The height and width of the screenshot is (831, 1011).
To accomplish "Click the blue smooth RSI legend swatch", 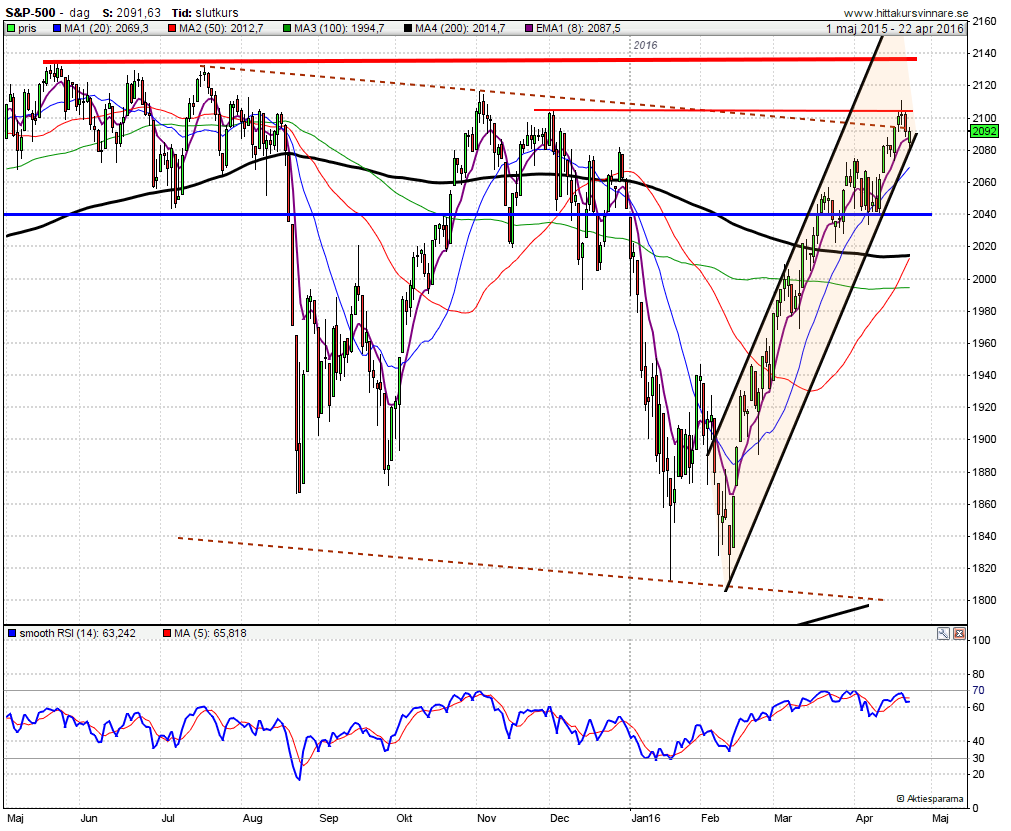I will coord(12,634).
